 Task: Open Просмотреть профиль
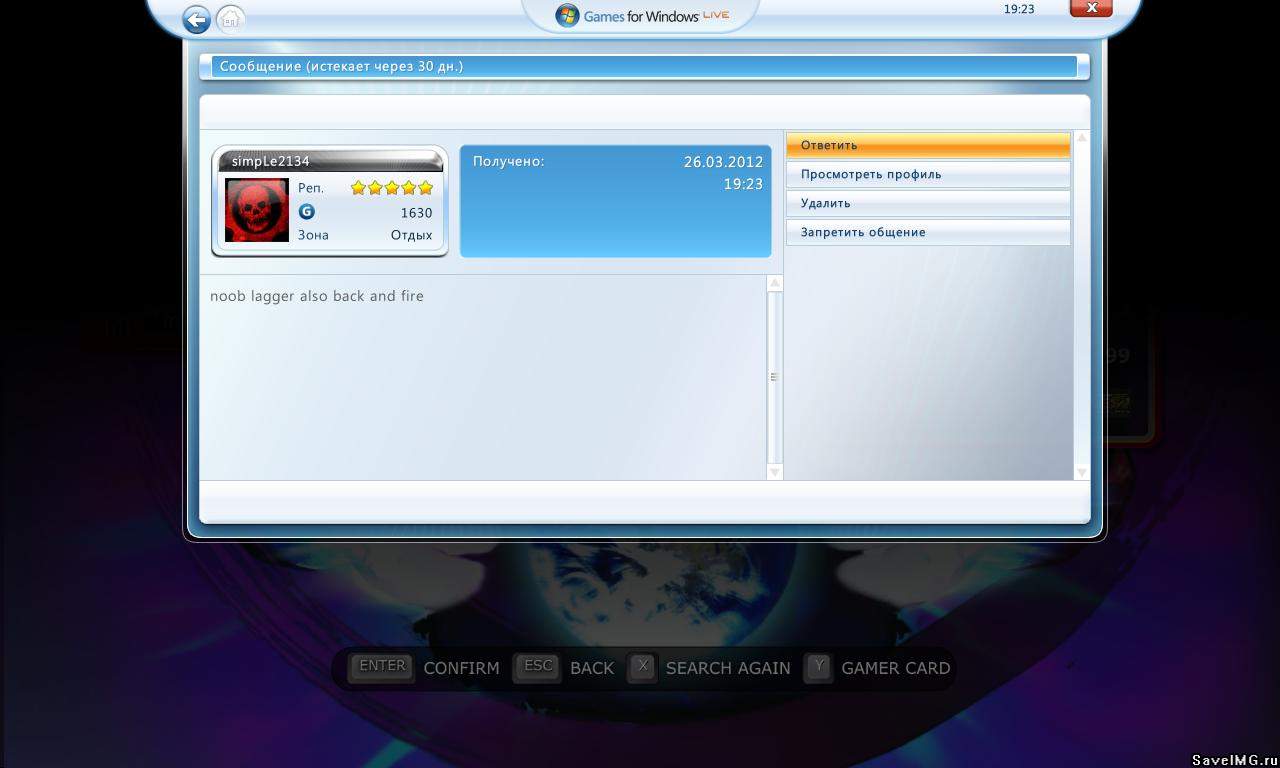[928, 174]
